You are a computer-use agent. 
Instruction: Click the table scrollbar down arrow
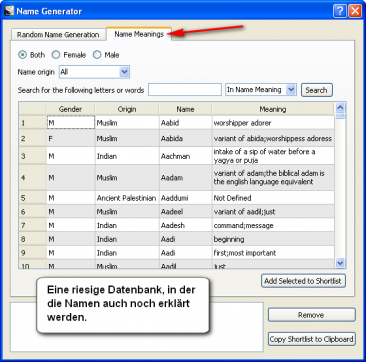pyautogui.click(x=340, y=263)
